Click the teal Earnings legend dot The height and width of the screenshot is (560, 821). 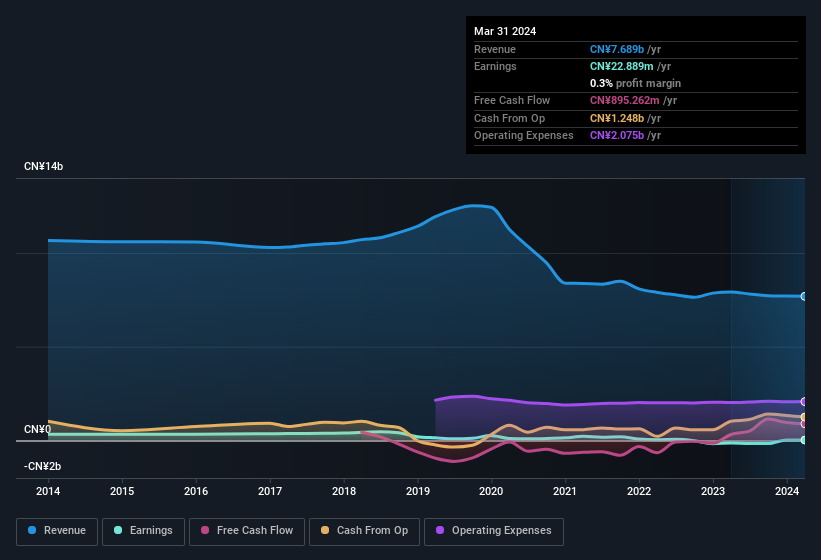pos(118,530)
